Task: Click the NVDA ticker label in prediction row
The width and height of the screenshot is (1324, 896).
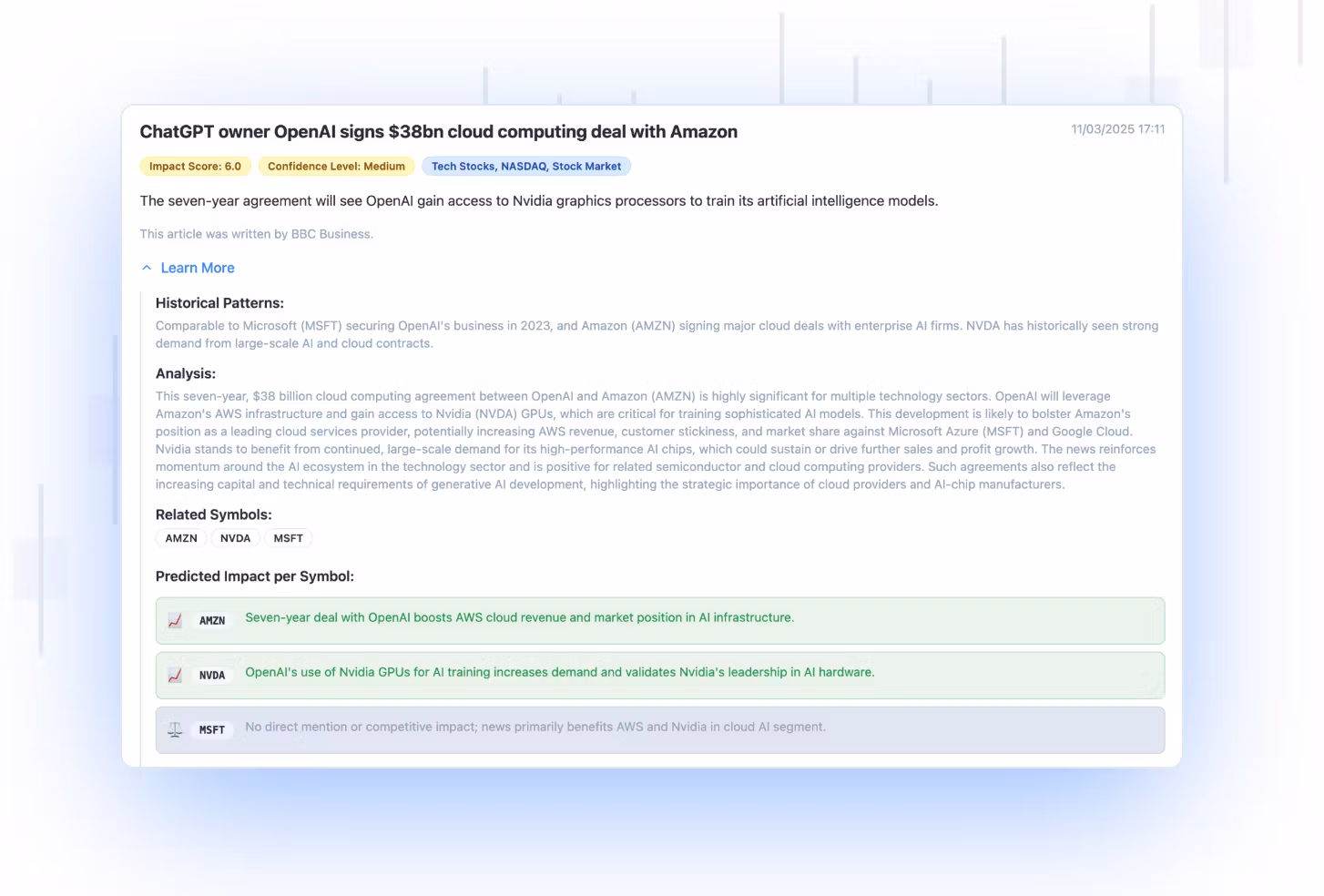Action: [x=212, y=676]
